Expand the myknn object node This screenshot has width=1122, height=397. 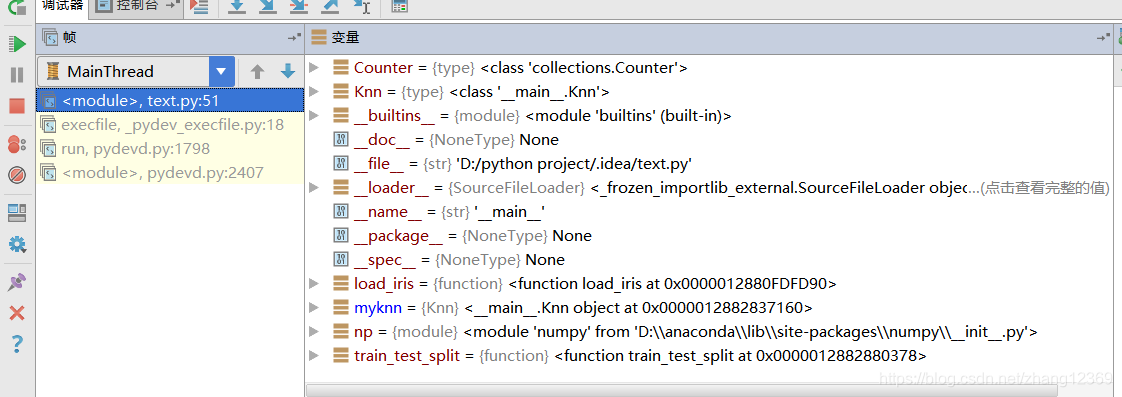[313, 308]
